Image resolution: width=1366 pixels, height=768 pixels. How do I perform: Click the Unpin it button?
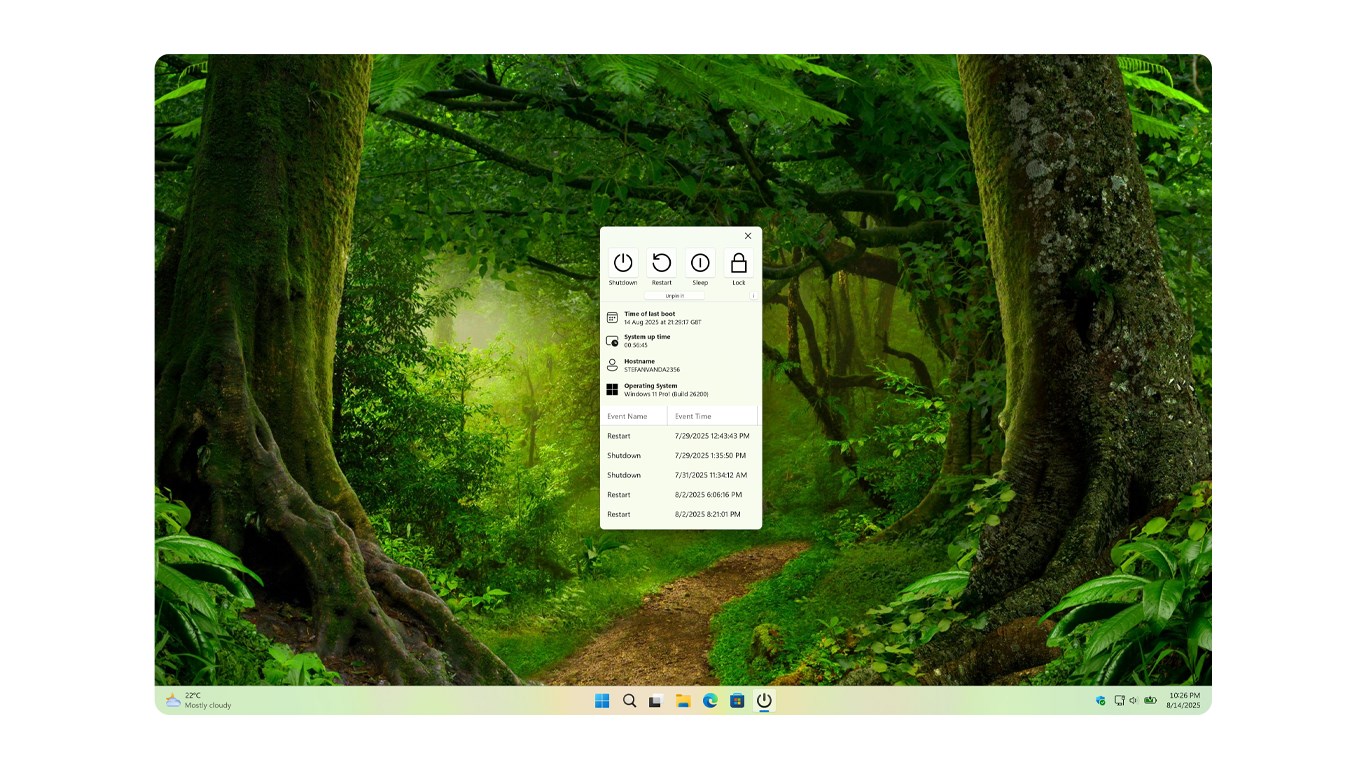675,296
